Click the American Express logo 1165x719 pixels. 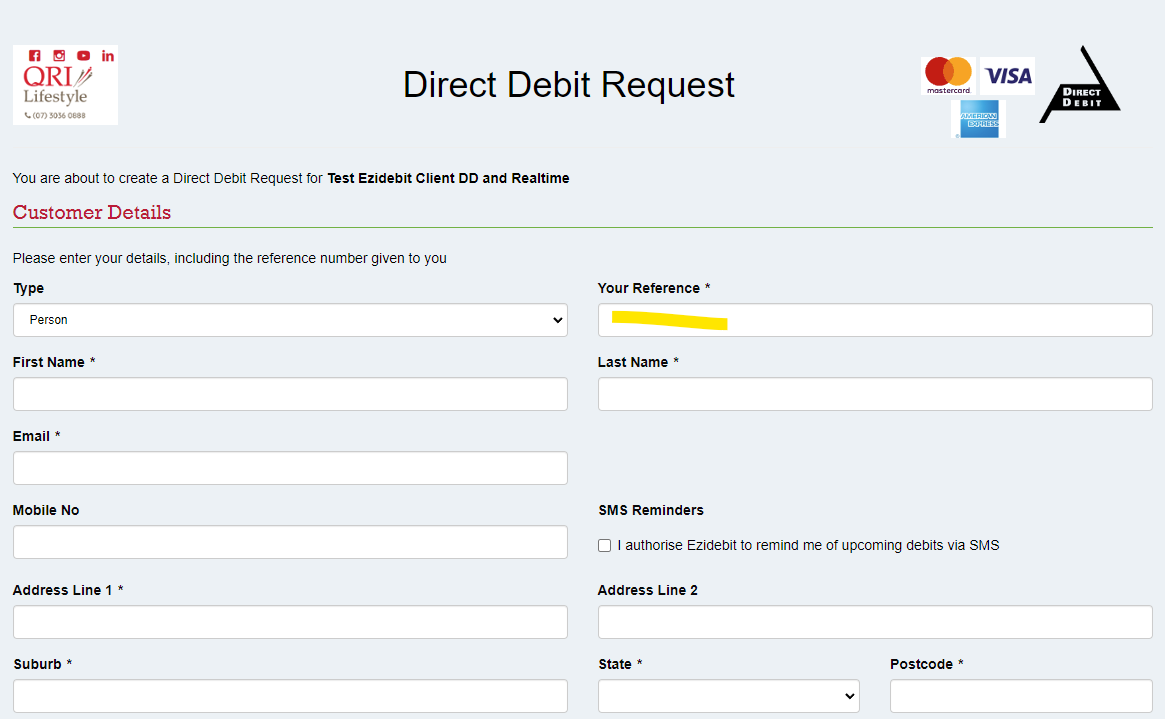pyautogui.click(x=979, y=119)
